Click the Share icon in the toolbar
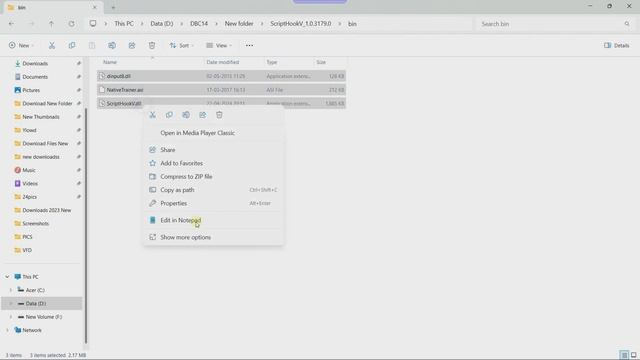The height and width of the screenshot is (360, 640). (x=132, y=45)
